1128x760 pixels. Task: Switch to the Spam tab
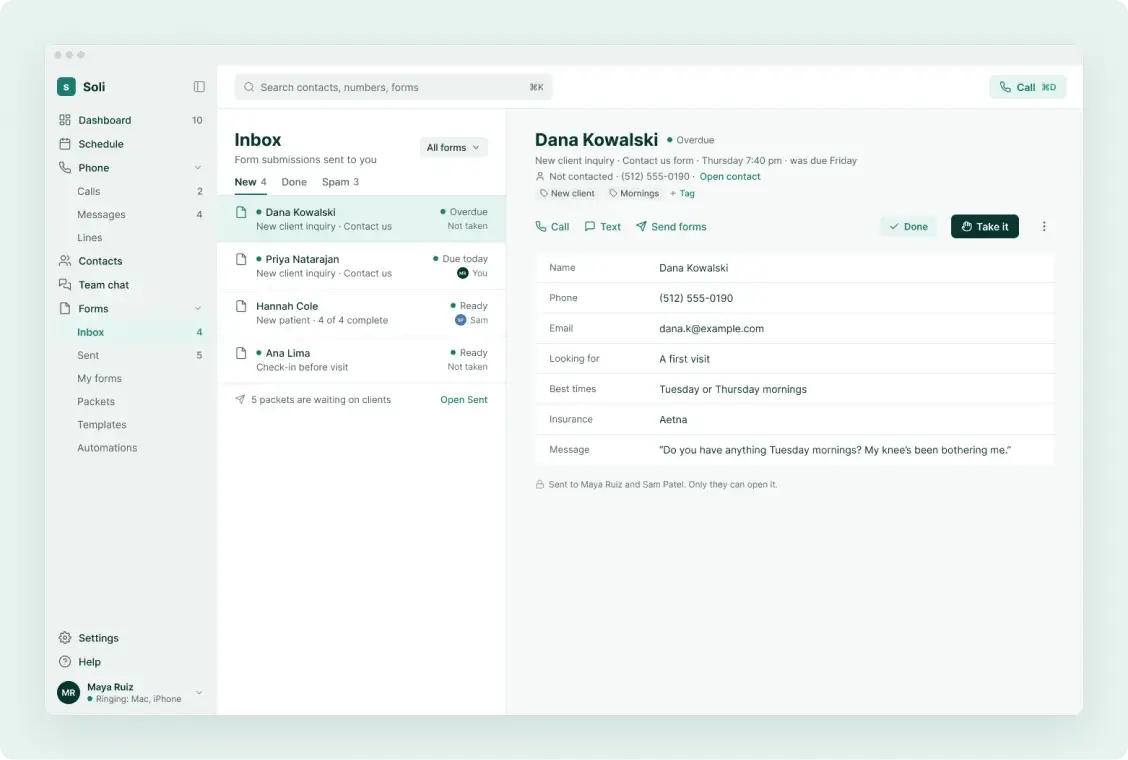[x=340, y=182]
